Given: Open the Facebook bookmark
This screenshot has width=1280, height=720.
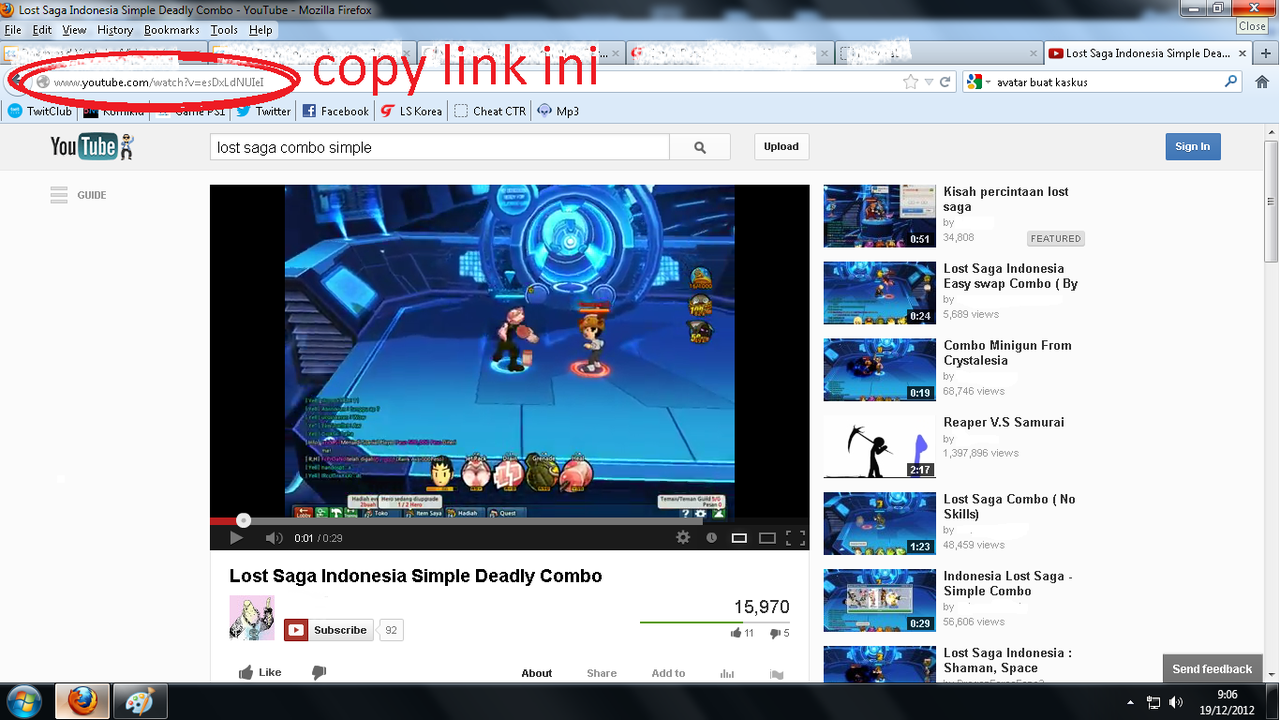Looking at the screenshot, I should 335,111.
